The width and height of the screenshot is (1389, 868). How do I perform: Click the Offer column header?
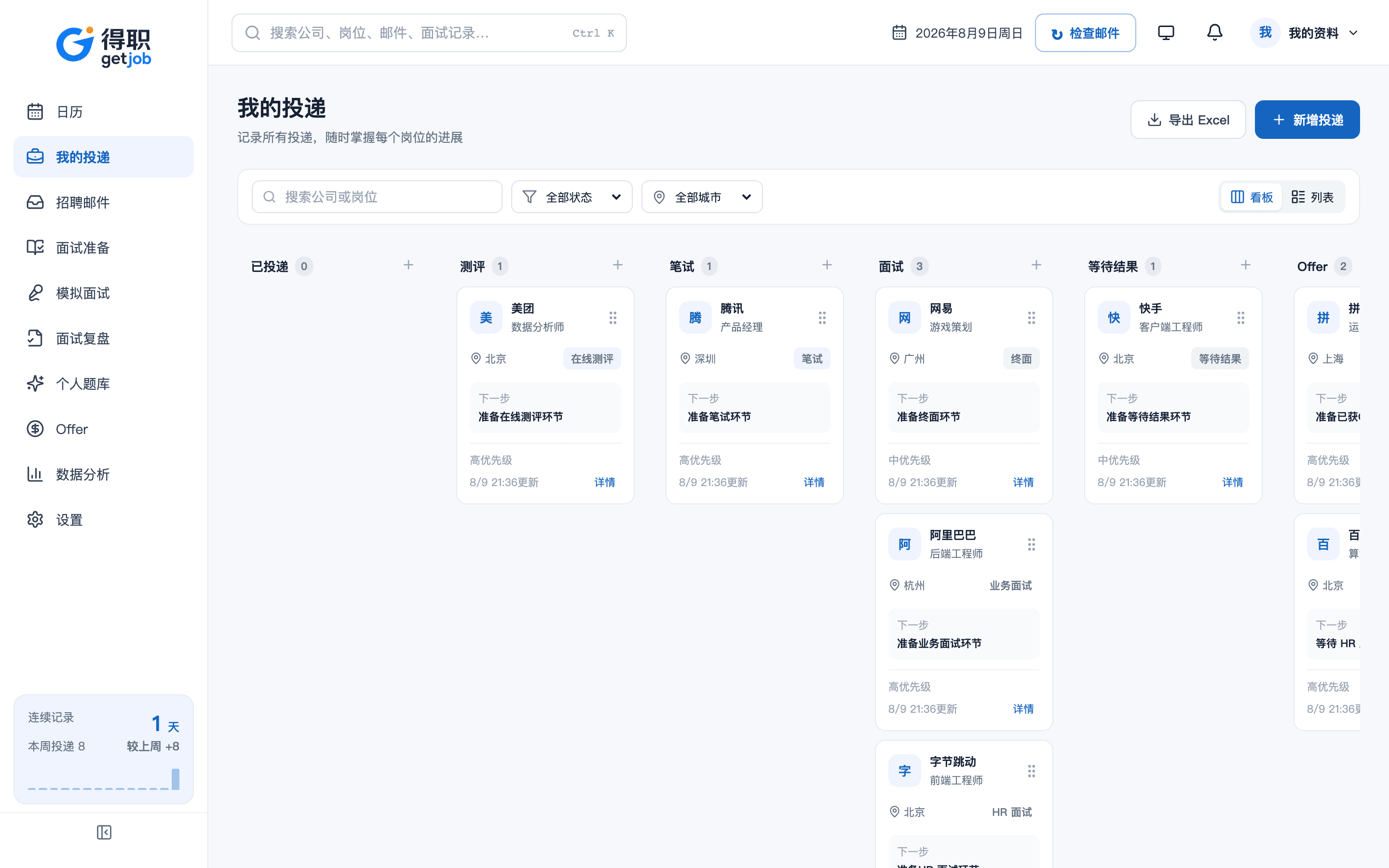click(x=1312, y=266)
